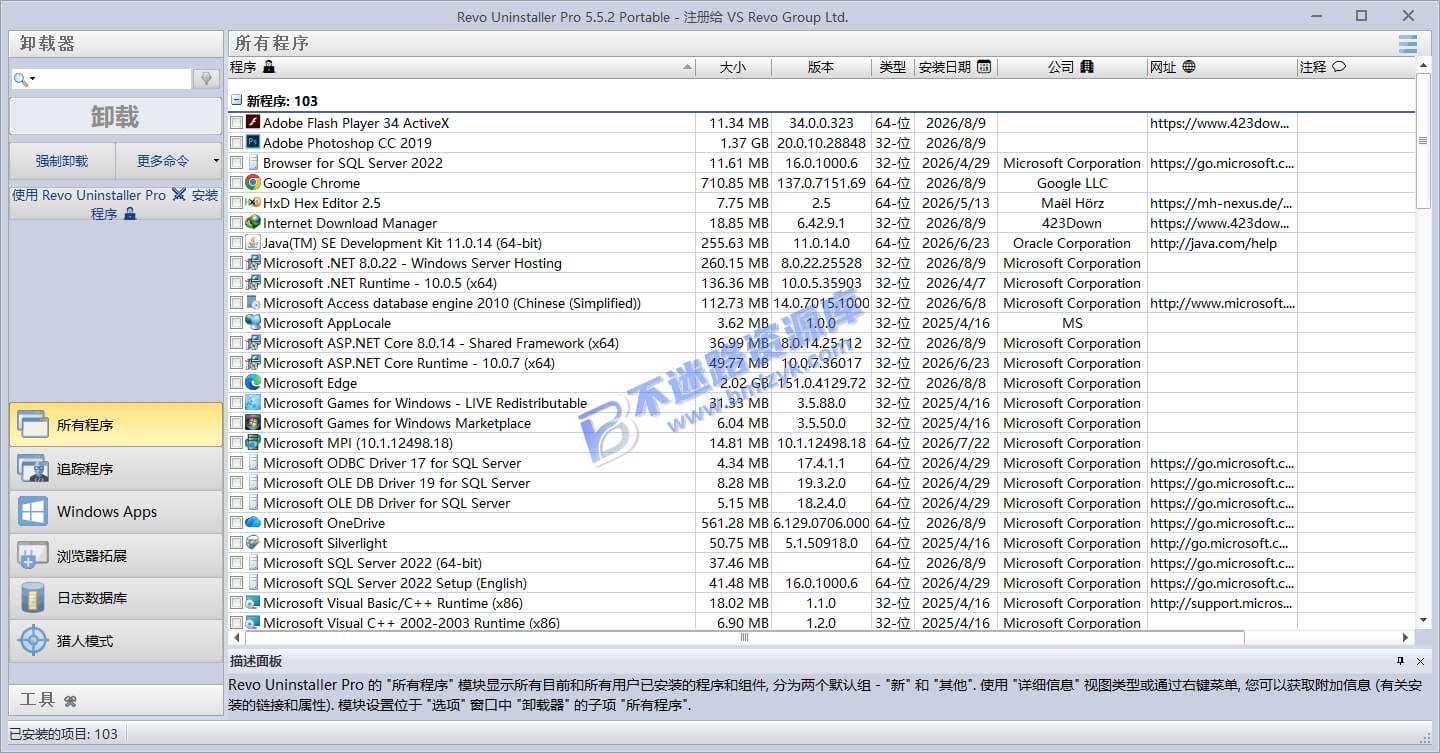This screenshot has height=753, width=1440.
Task: Click the 类型 column header
Action: click(893, 67)
